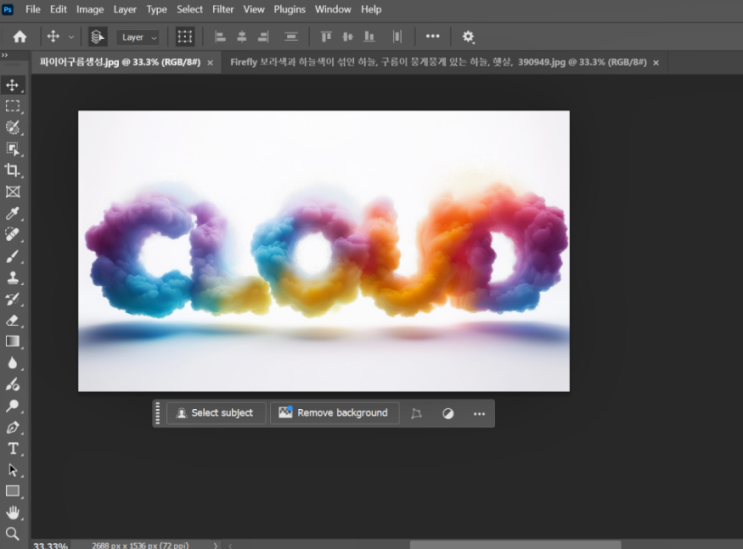Screen dimensions: 743x549
Task: Select the Horizontal Type tool
Action: coord(13,448)
